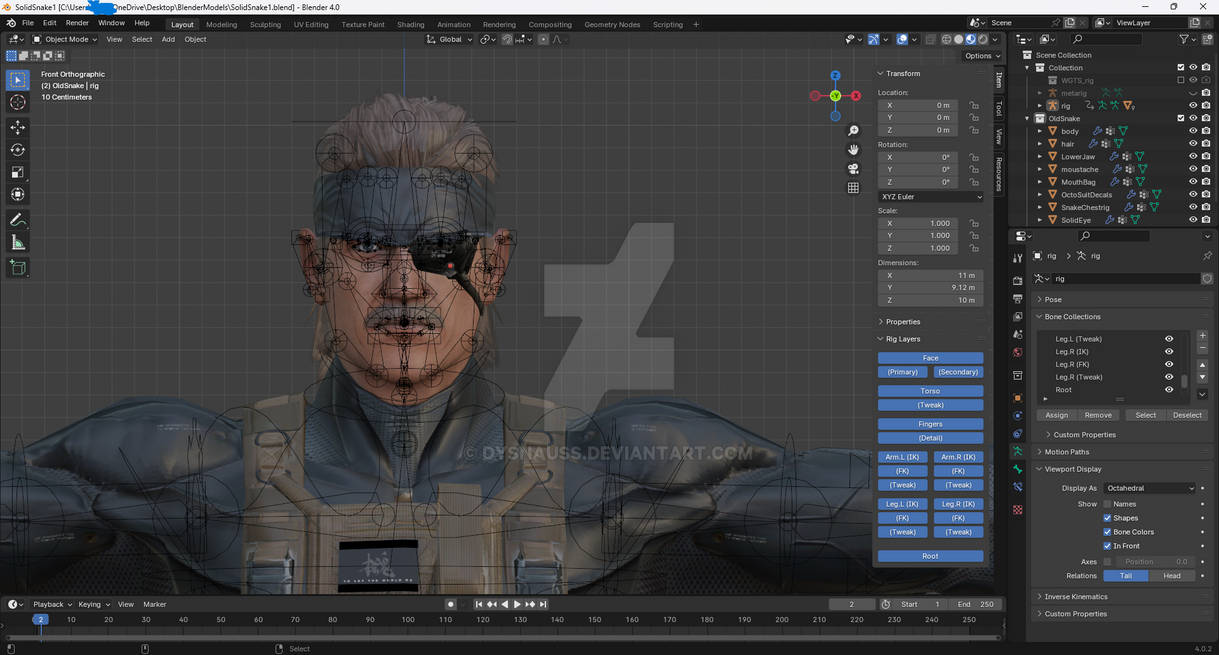The image size is (1219, 655).
Task: Switch orthographic perspective with grid icon
Action: click(x=853, y=188)
